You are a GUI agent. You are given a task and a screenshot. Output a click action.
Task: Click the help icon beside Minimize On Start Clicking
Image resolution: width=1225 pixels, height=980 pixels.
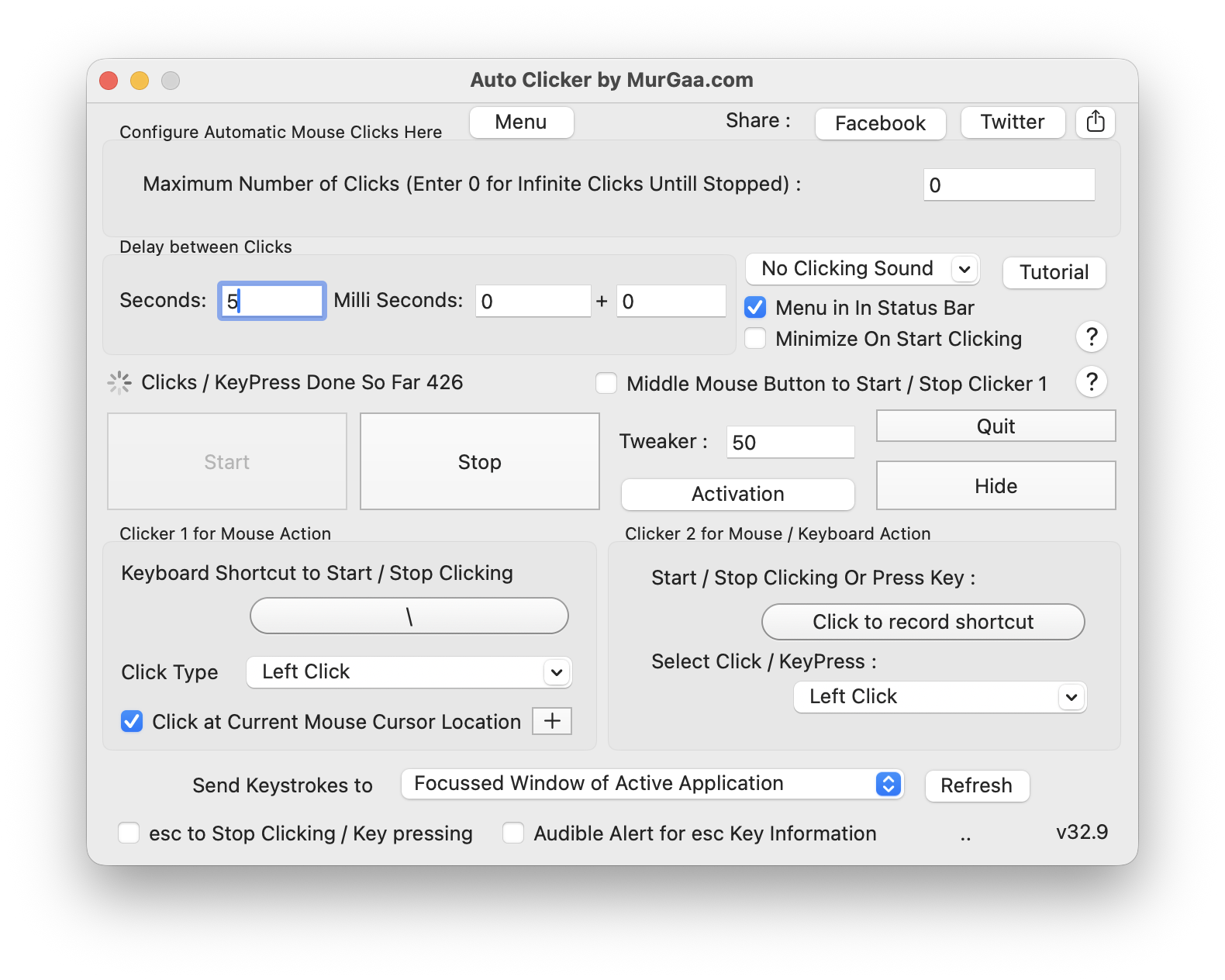[1091, 337]
